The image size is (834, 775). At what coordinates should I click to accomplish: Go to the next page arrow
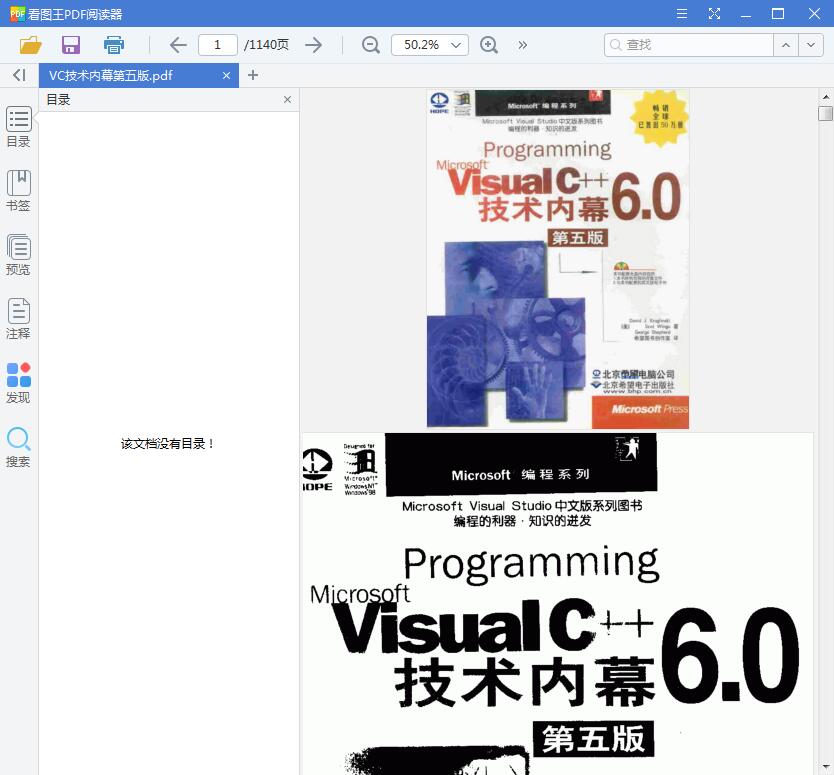(314, 45)
